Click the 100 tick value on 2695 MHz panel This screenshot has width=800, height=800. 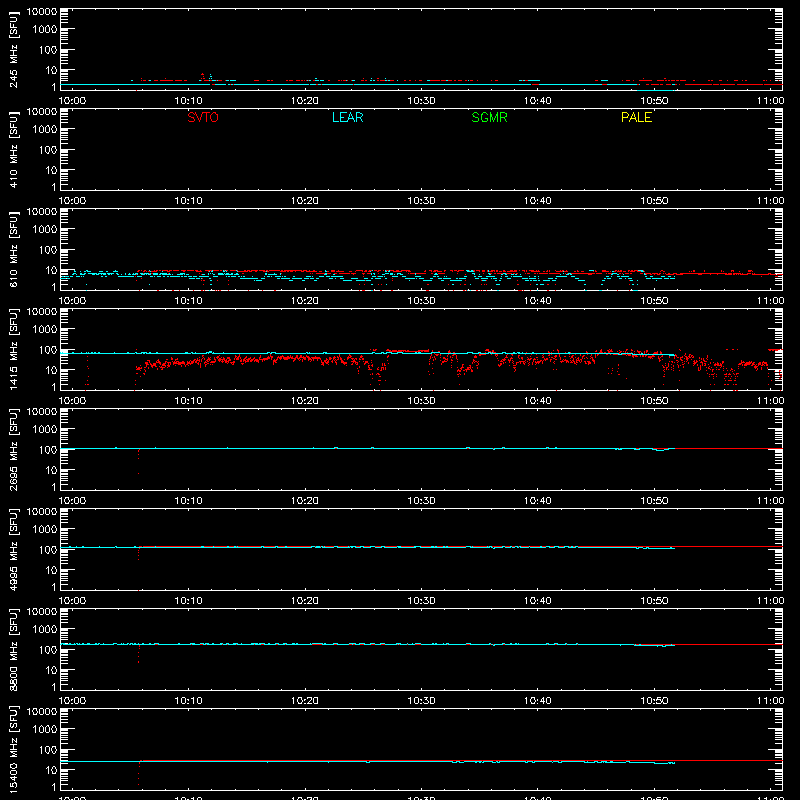[48, 450]
